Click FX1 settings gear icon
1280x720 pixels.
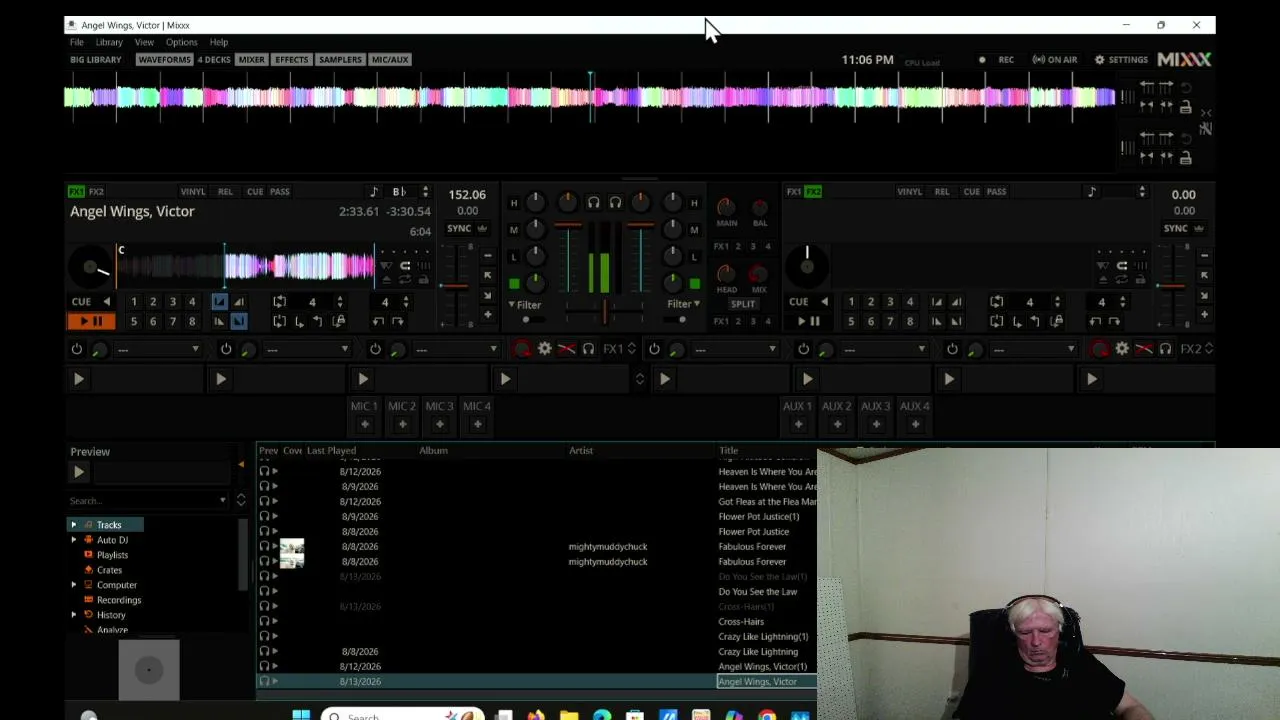[x=544, y=349]
